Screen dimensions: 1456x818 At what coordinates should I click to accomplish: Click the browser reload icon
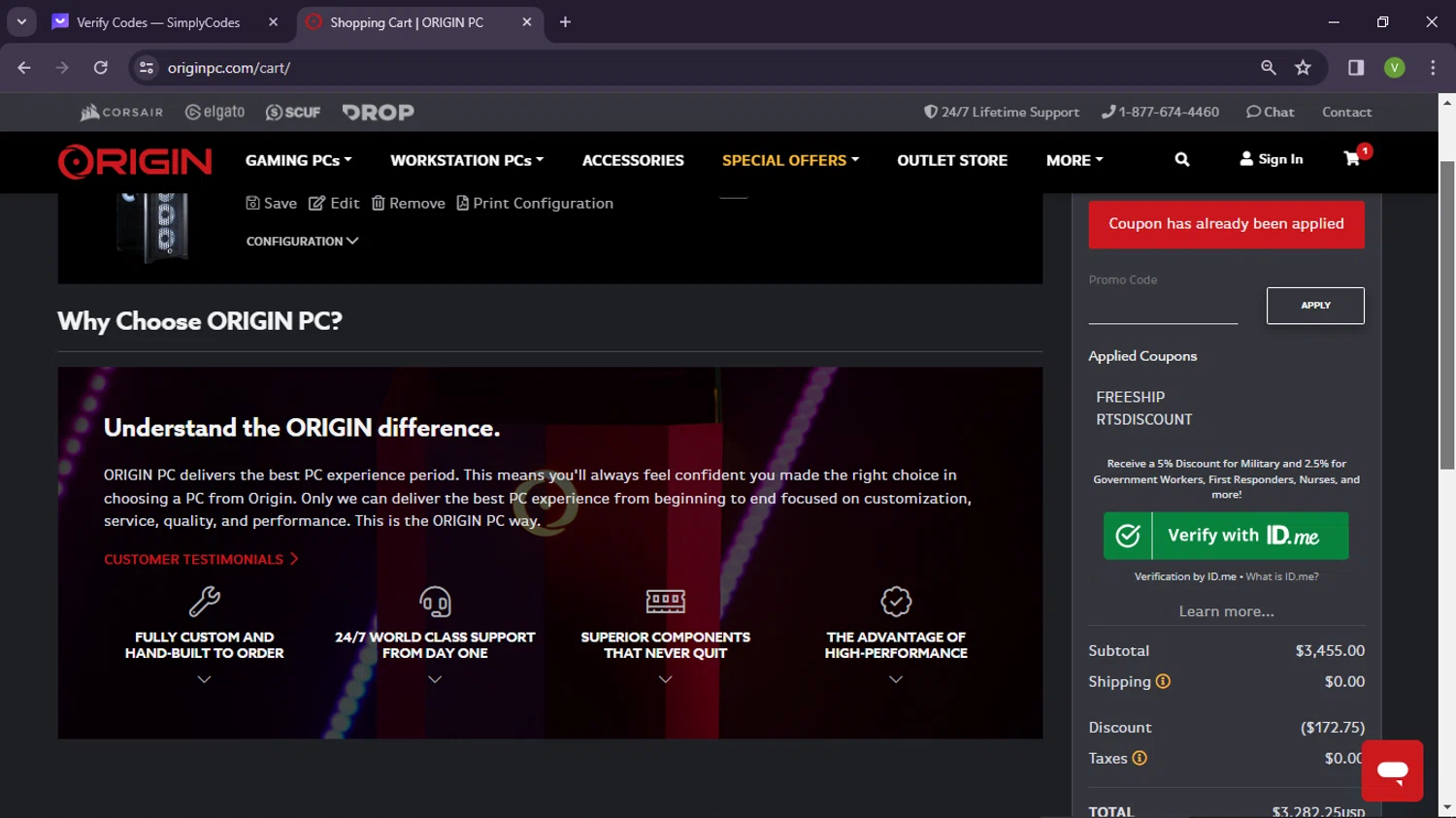pyautogui.click(x=101, y=67)
